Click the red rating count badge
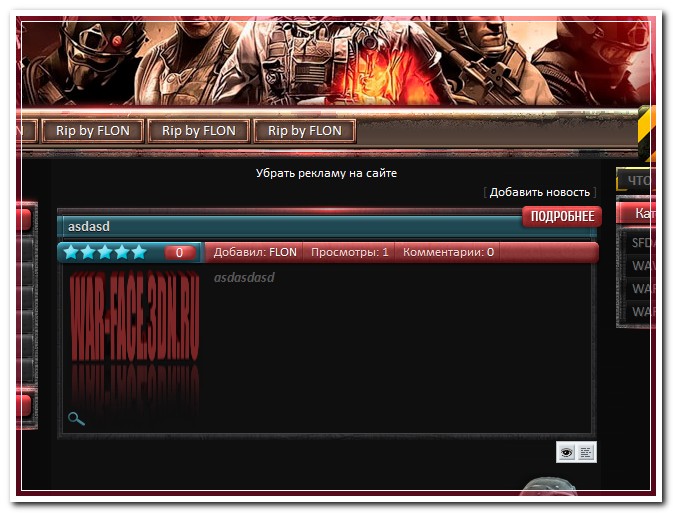The height and width of the screenshot is (513, 673). (x=180, y=253)
